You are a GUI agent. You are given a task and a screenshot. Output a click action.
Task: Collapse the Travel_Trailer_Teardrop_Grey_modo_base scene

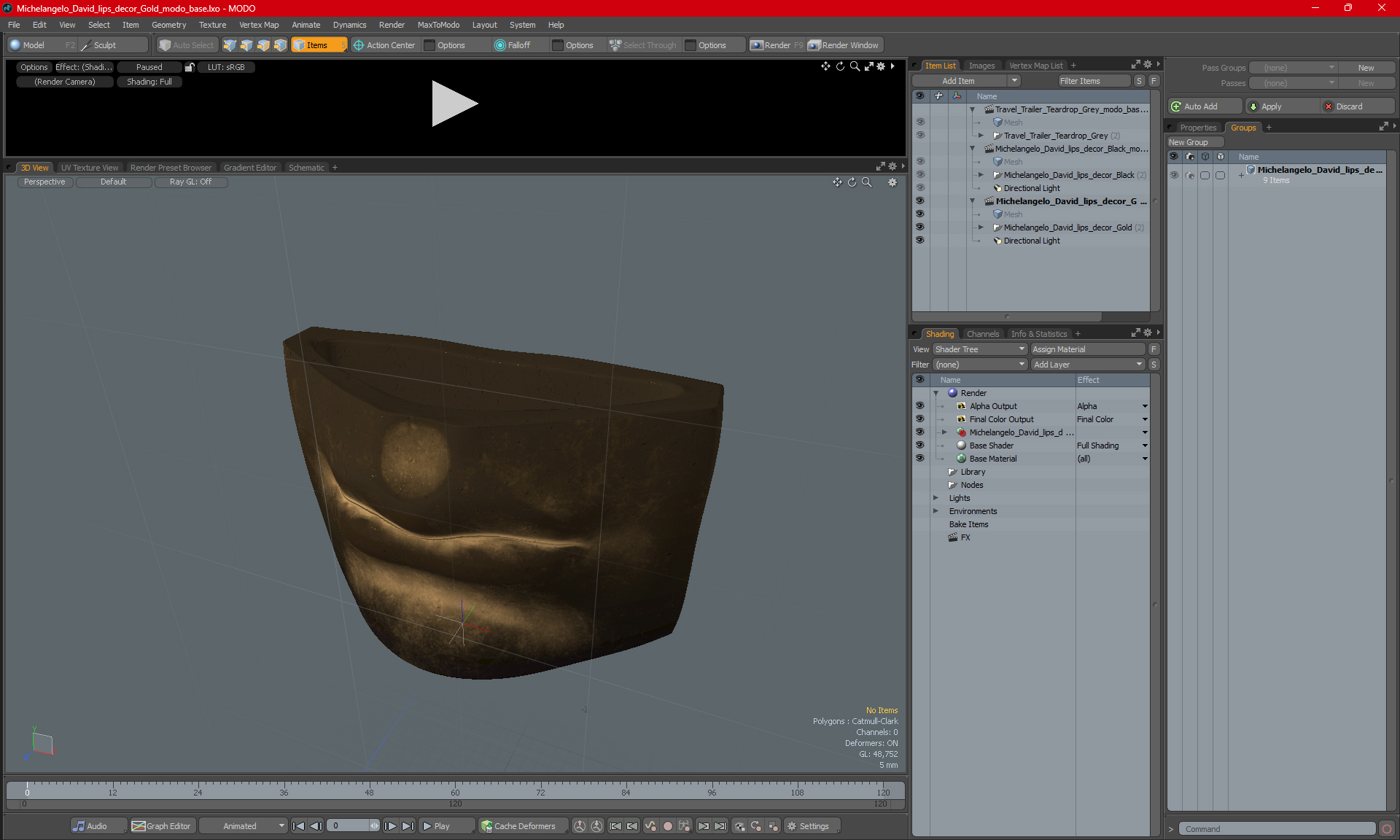tap(972, 109)
